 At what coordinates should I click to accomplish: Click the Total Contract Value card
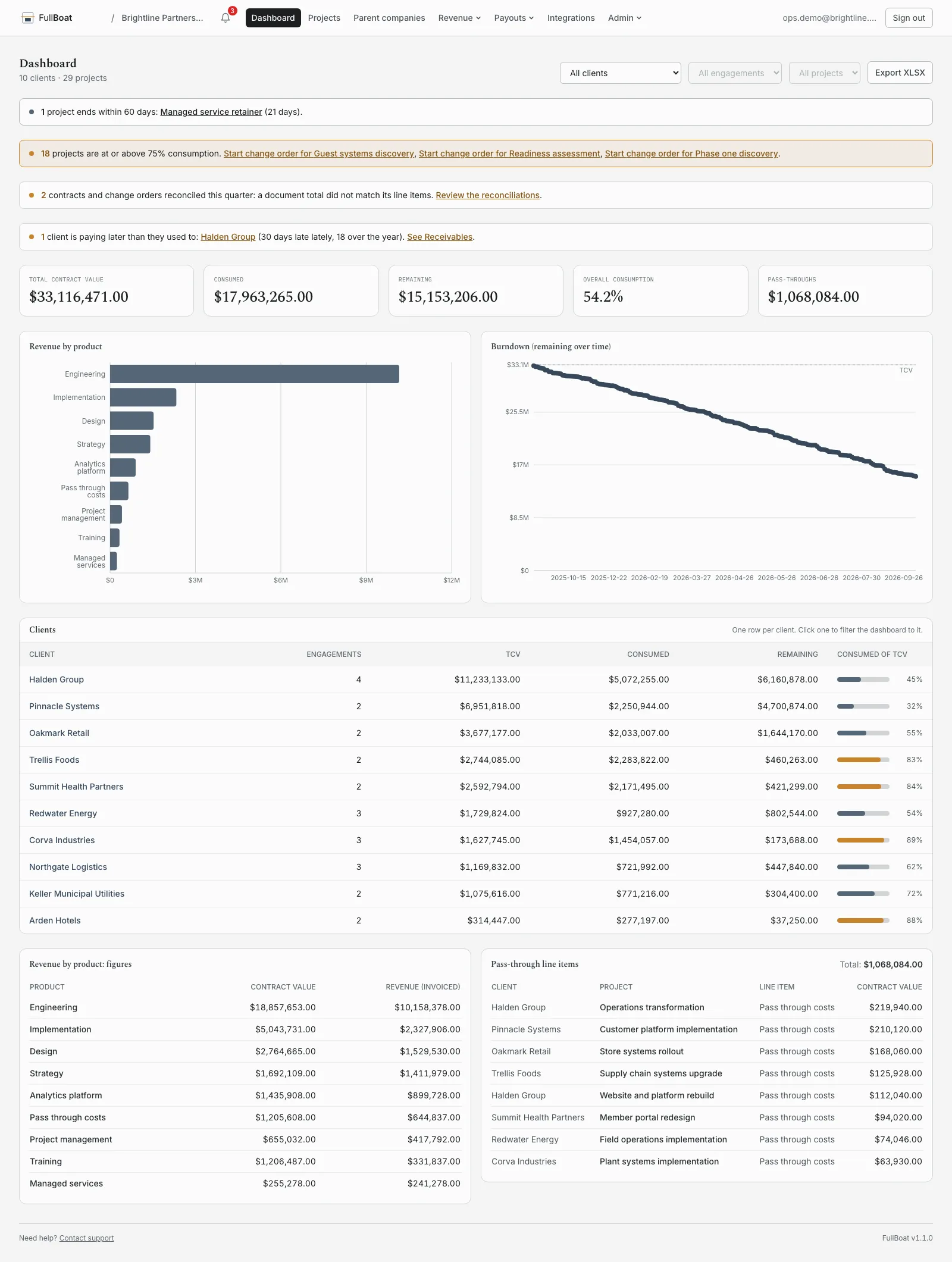coord(107,290)
